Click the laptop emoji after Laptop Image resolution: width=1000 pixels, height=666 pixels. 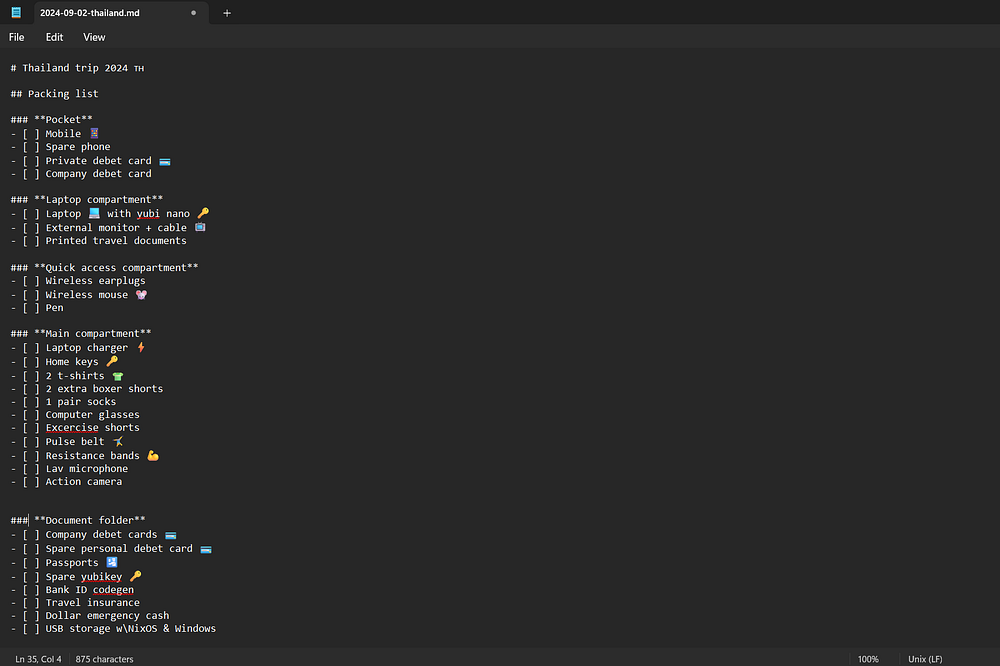(x=94, y=213)
